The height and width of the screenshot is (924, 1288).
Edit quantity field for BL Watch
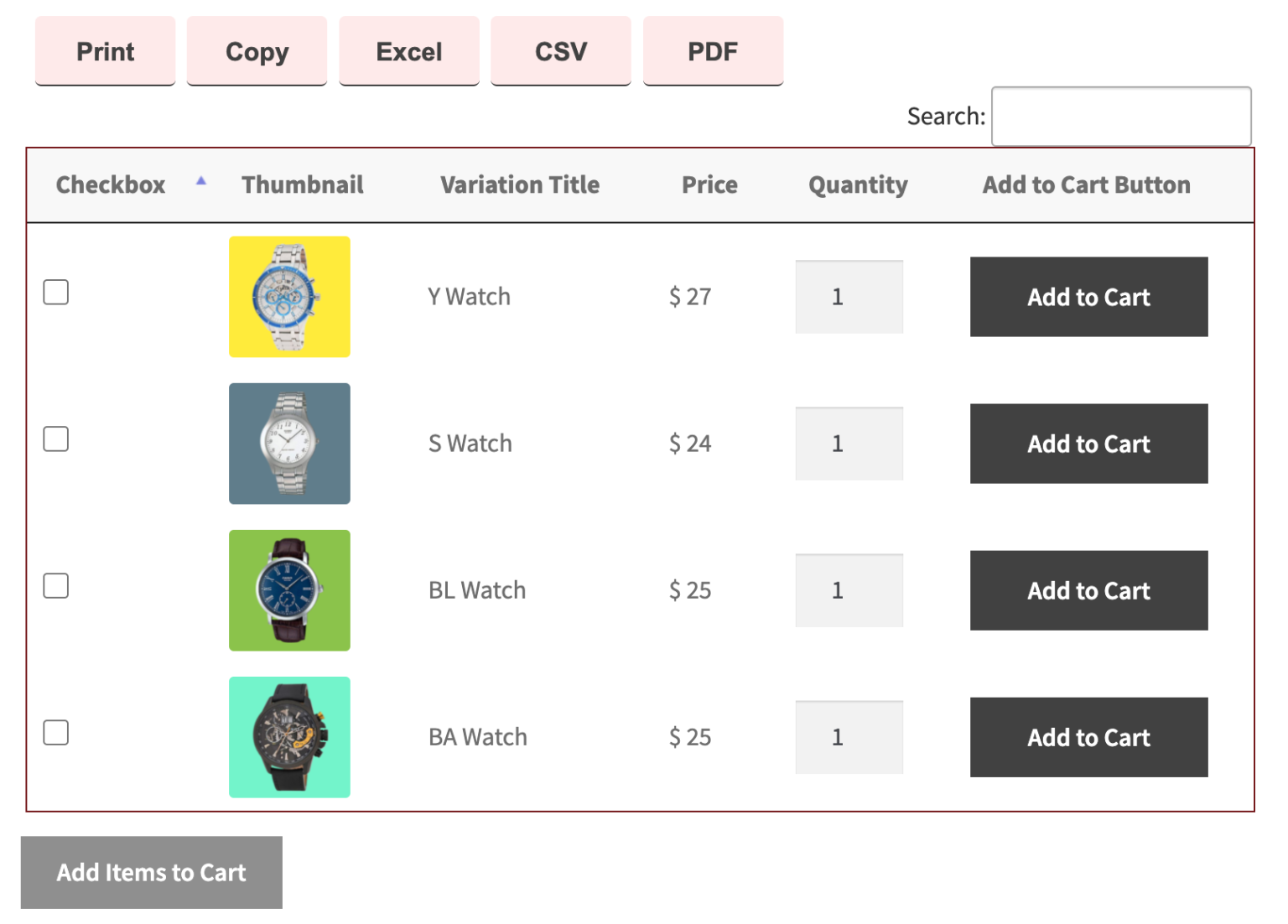[849, 590]
